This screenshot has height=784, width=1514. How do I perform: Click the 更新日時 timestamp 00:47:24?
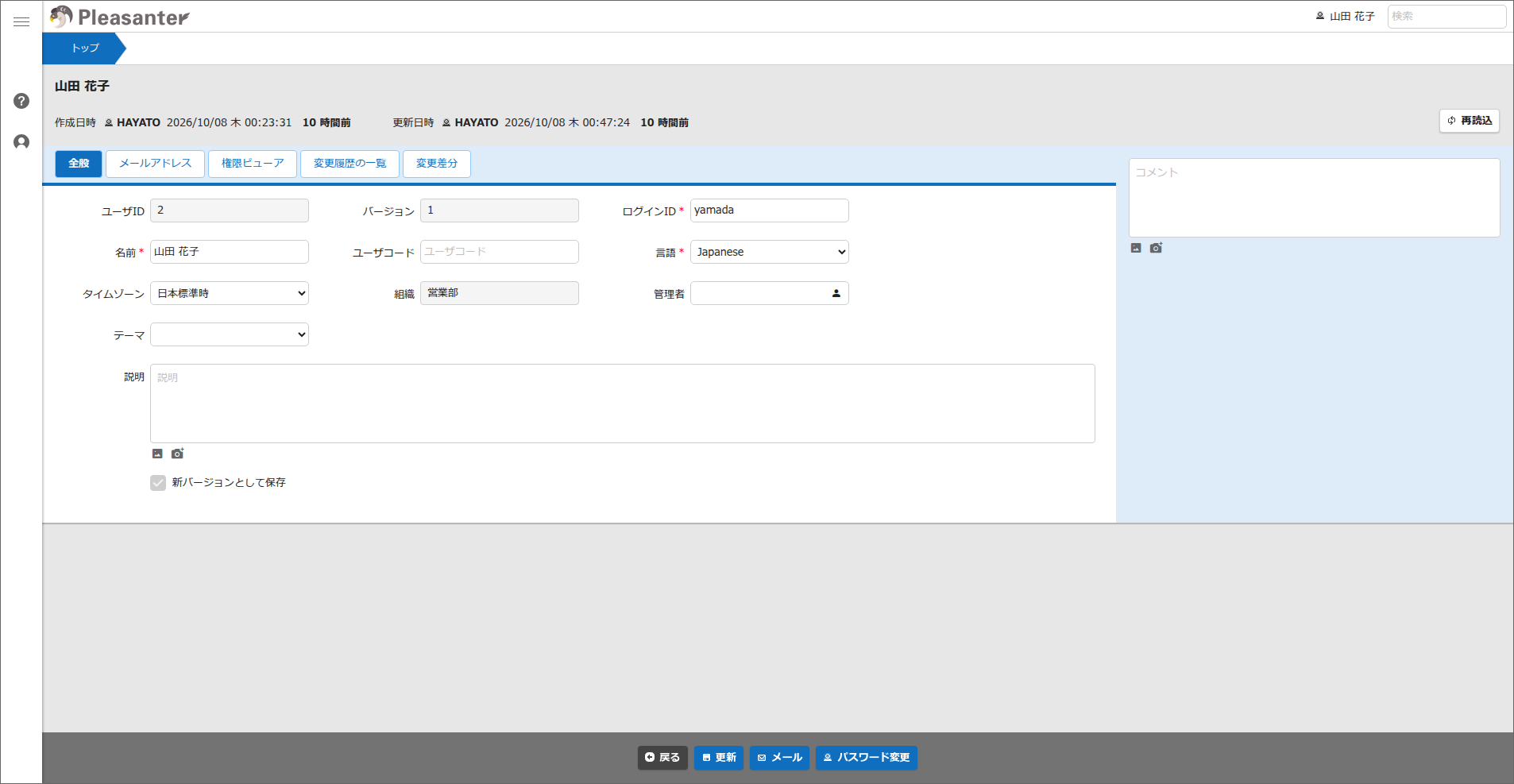pyautogui.click(x=567, y=122)
